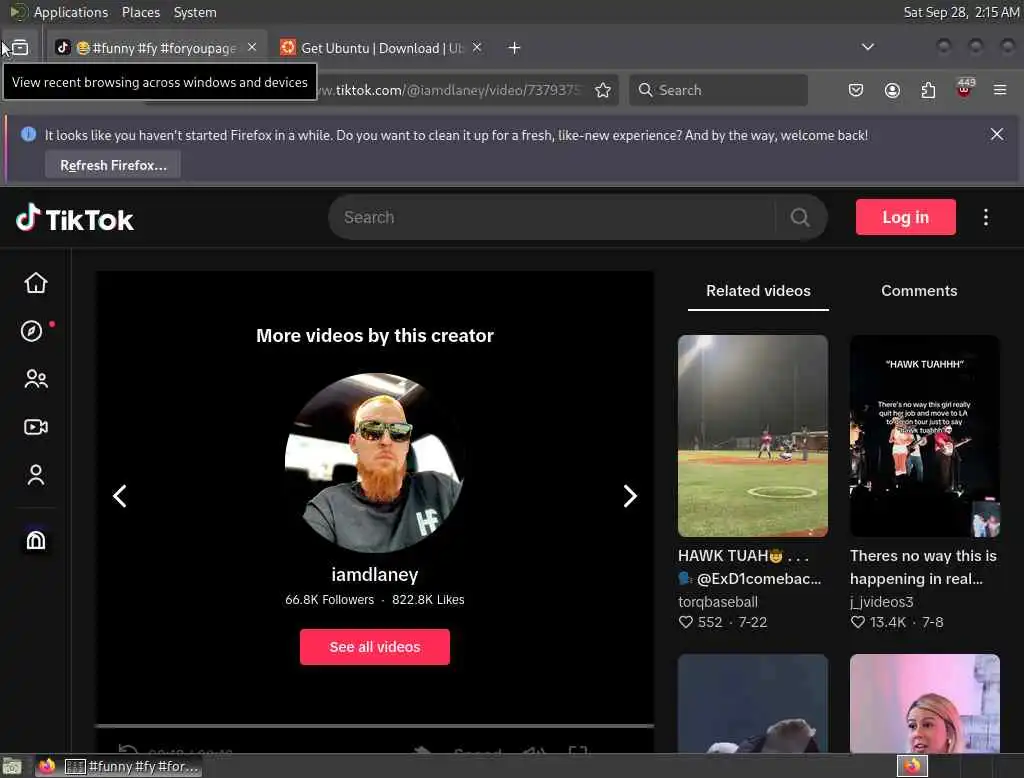Open the "HAWK TUAHHH" concert video thumbnail
Screen dimensions: 1024x778
click(x=924, y=436)
